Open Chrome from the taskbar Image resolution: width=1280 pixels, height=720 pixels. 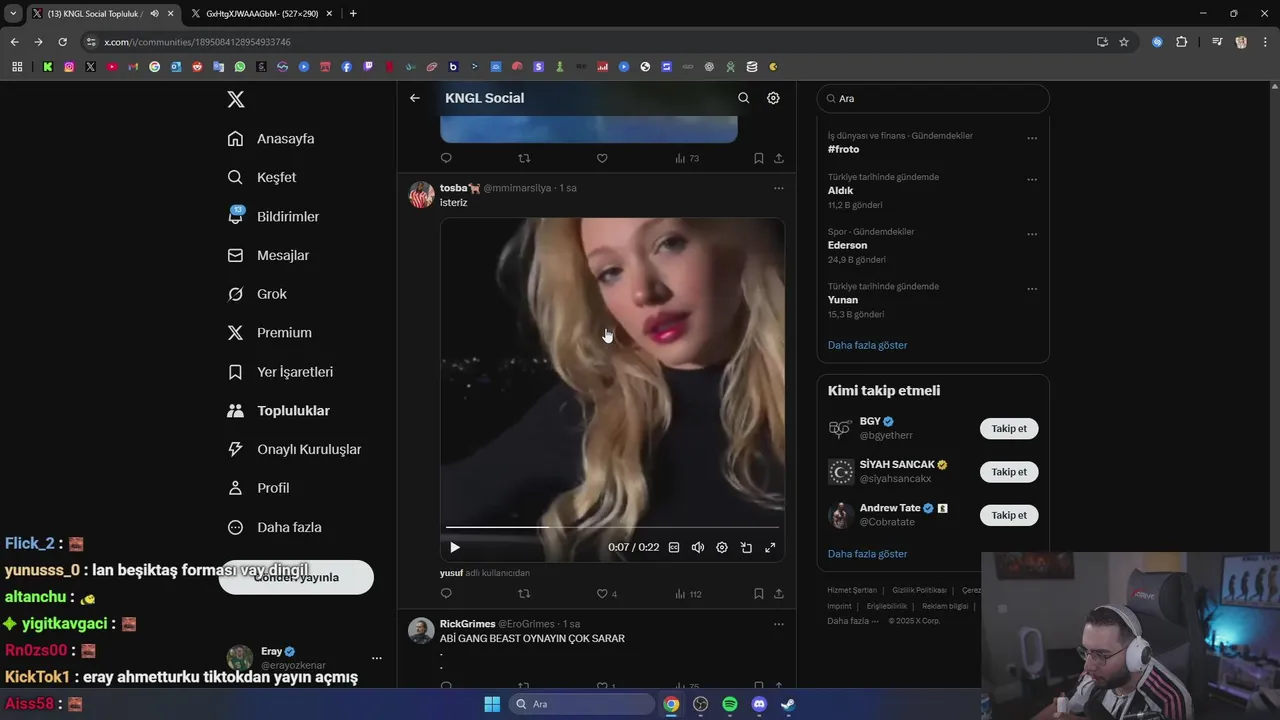click(672, 704)
